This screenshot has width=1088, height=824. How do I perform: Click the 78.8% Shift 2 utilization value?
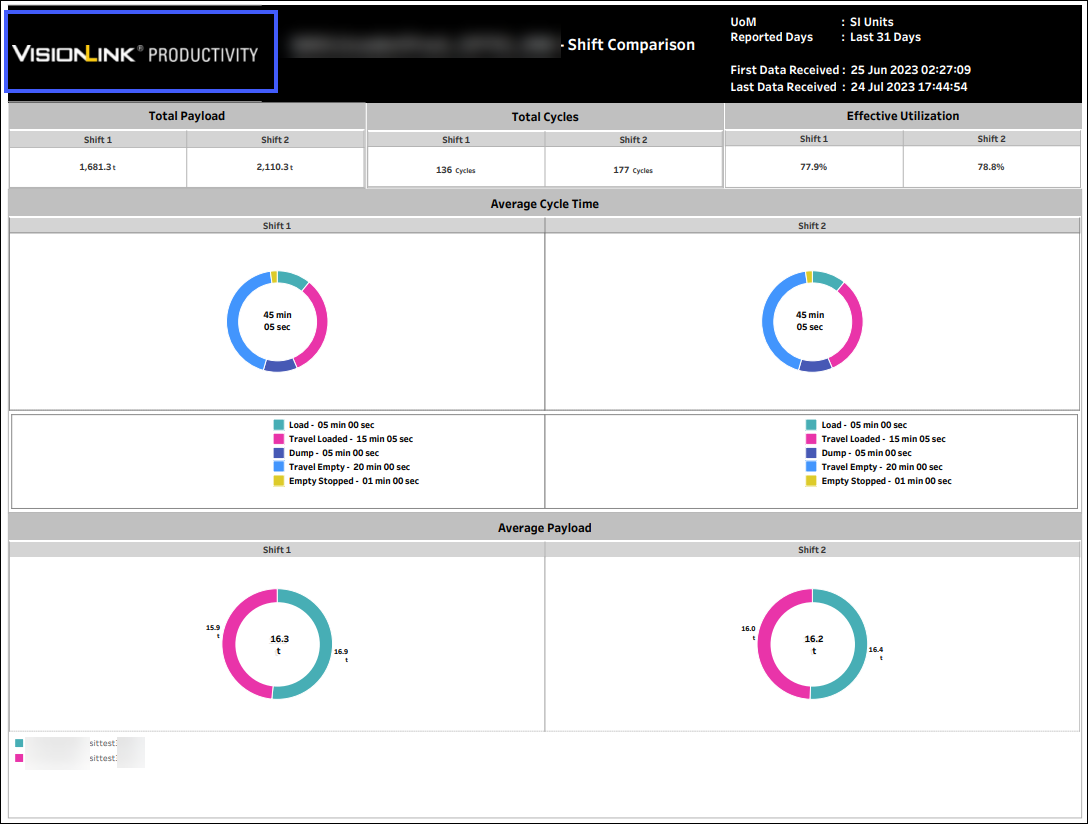990,167
